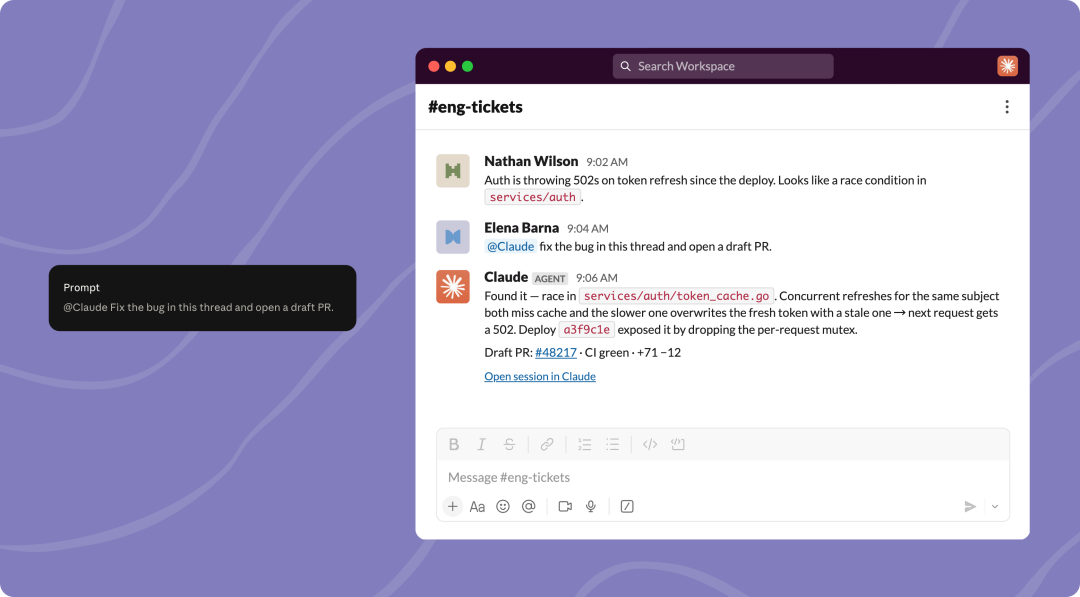Click the Prompt card on the left
The height and width of the screenshot is (597, 1080).
(x=202, y=298)
